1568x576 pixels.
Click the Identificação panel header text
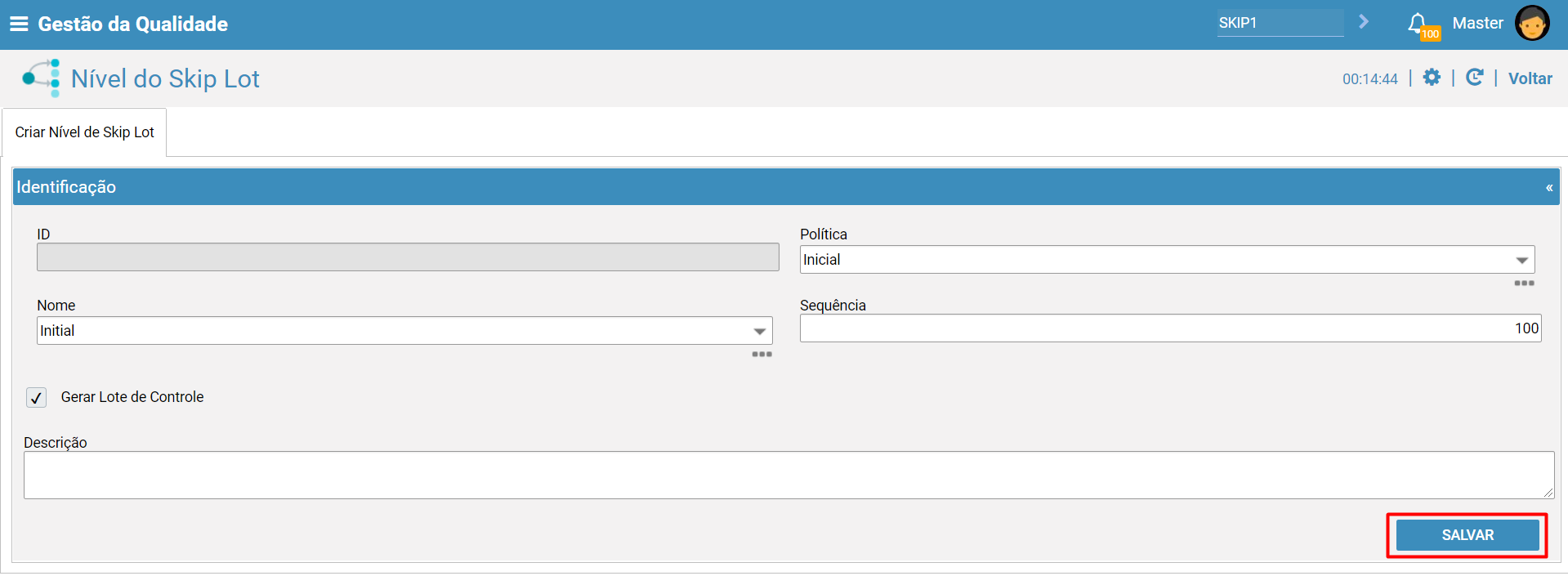pos(66,187)
